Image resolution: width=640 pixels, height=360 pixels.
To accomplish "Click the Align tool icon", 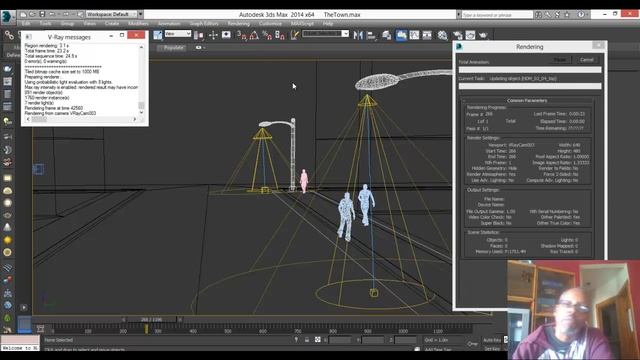I will click(371, 36).
